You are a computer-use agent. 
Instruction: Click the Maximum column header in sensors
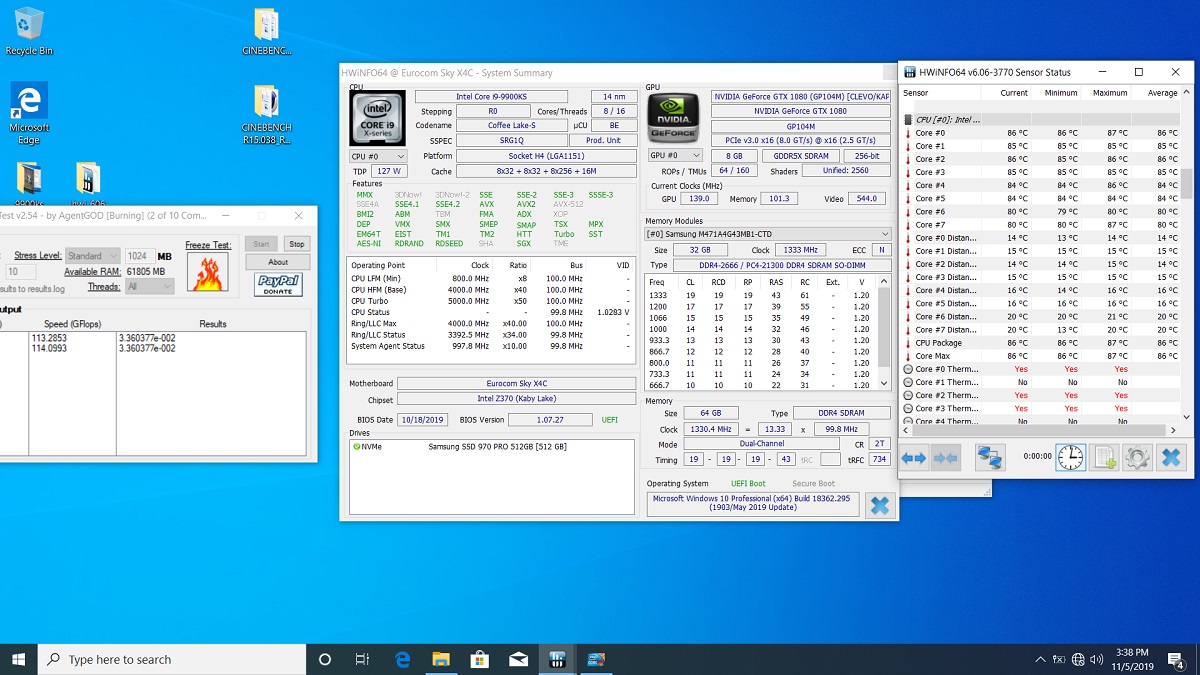pyautogui.click(x=1109, y=93)
